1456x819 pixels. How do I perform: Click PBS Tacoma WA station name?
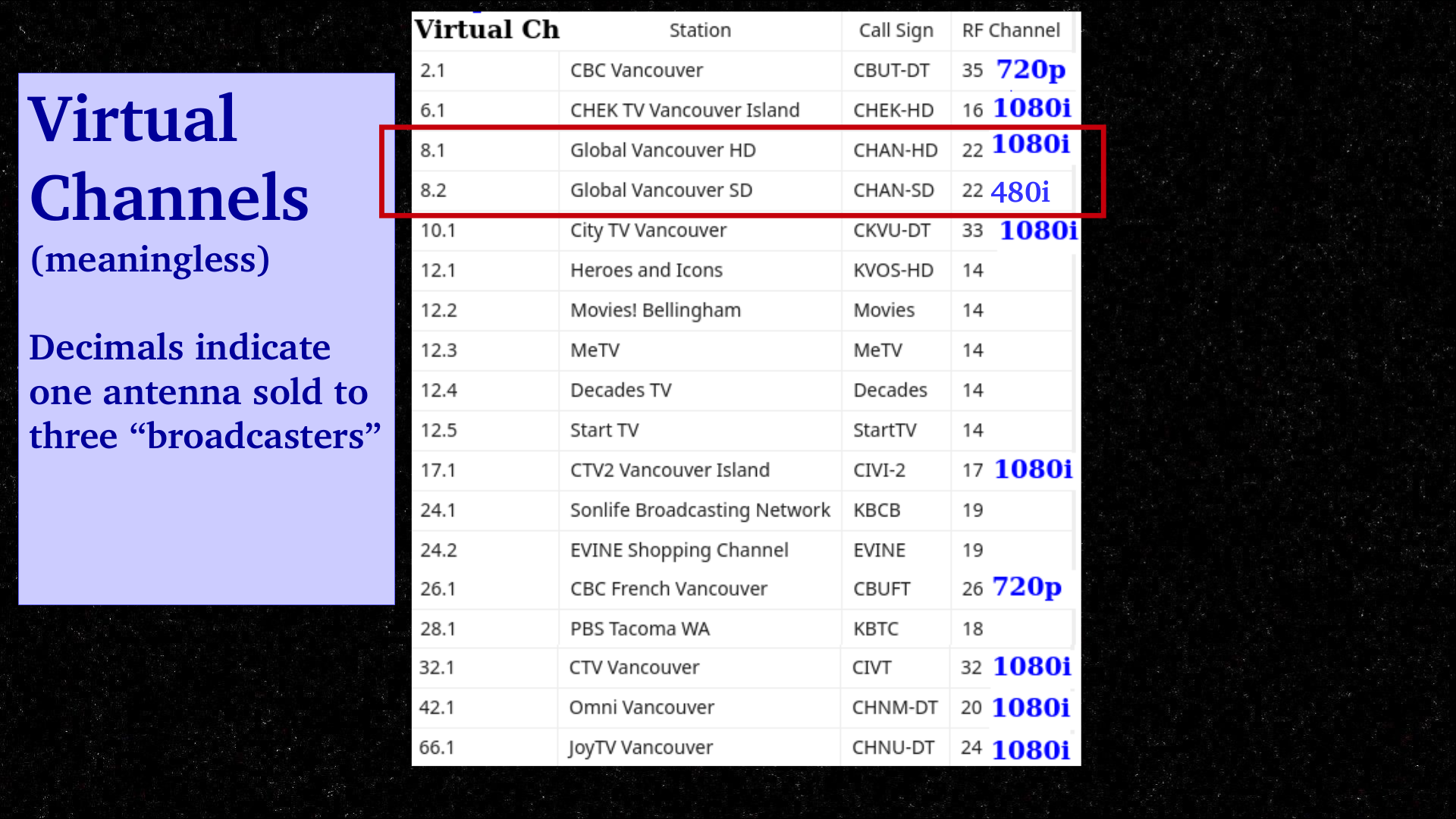click(639, 629)
